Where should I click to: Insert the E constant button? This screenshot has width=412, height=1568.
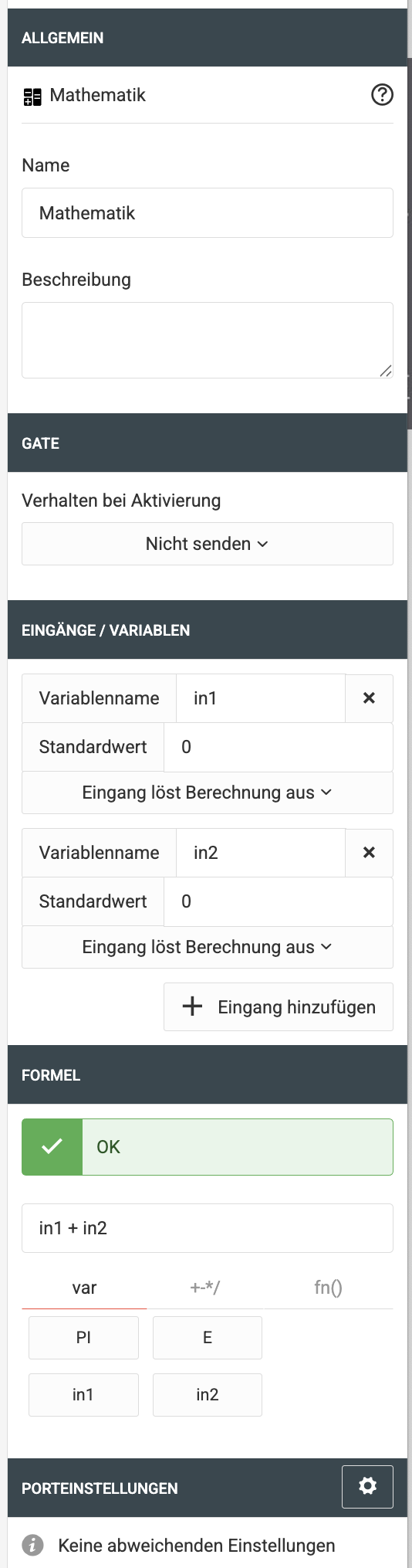click(x=208, y=1338)
